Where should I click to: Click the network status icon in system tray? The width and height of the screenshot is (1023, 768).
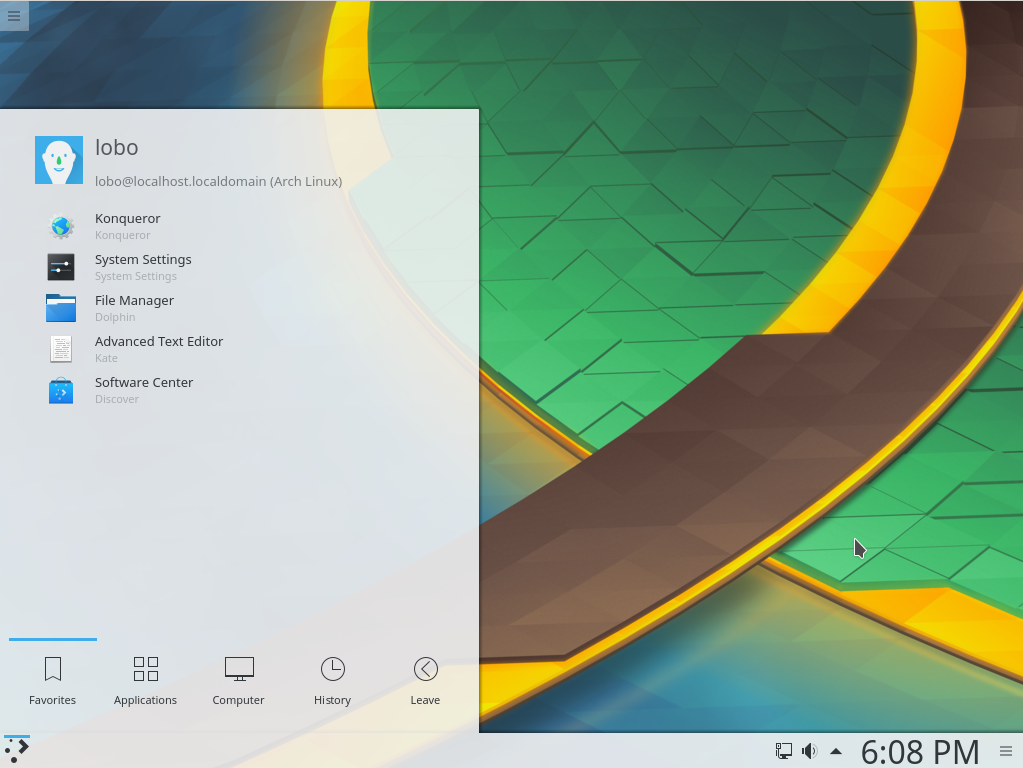click(783, 751)
